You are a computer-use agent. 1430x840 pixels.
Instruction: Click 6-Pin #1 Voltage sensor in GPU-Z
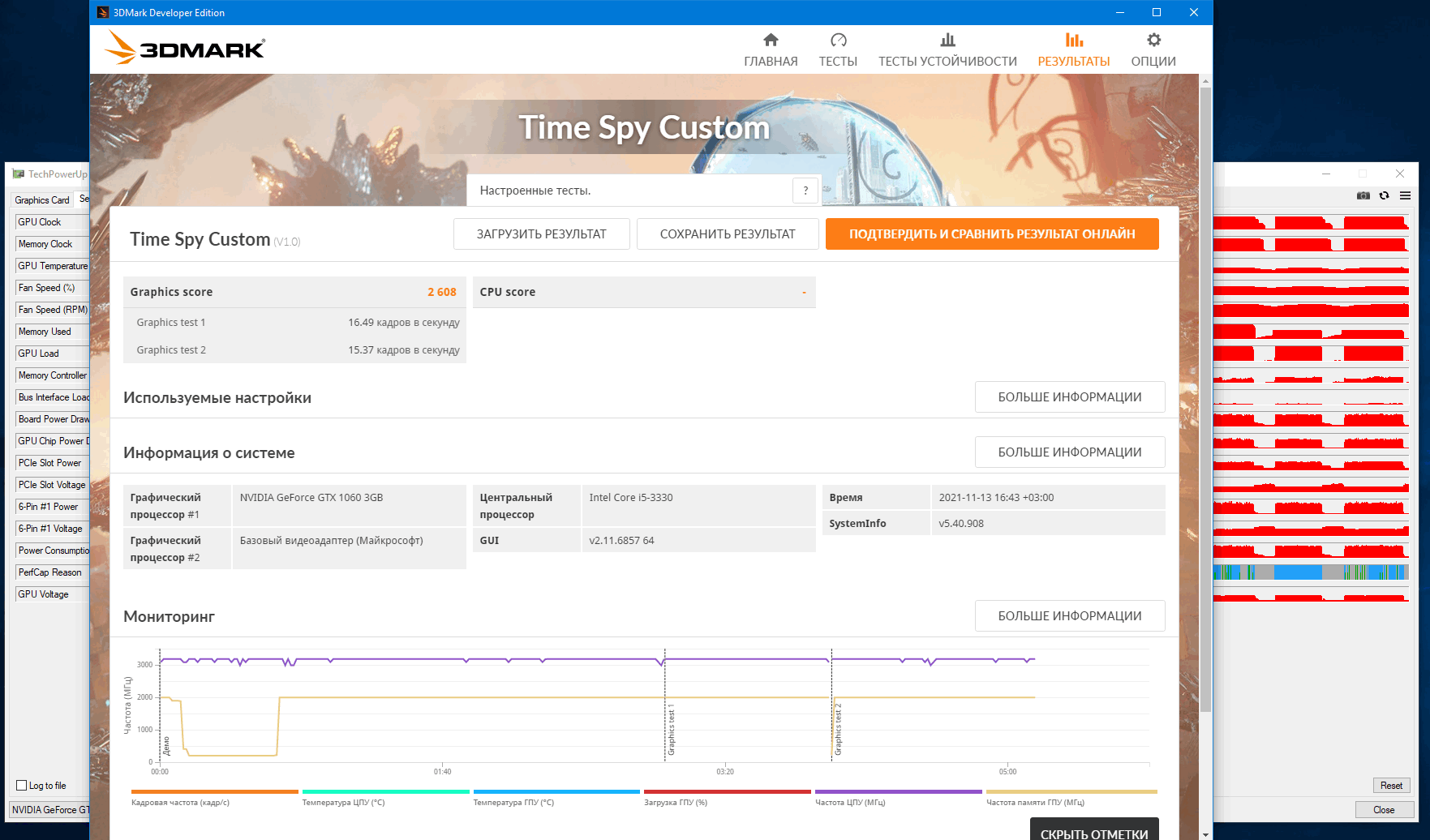pos(52,528)
